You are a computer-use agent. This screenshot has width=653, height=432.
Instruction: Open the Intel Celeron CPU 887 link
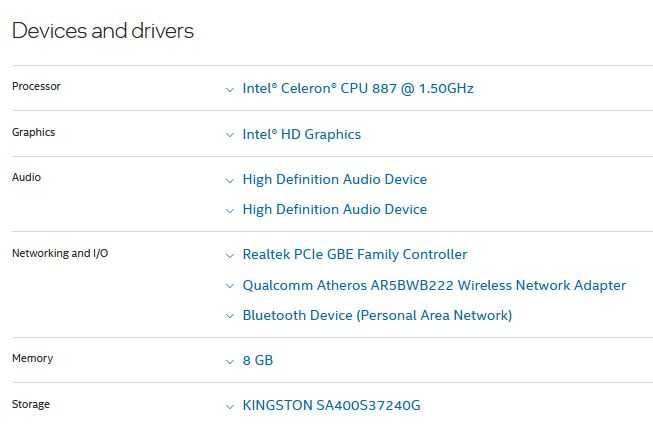pos(358,88)
